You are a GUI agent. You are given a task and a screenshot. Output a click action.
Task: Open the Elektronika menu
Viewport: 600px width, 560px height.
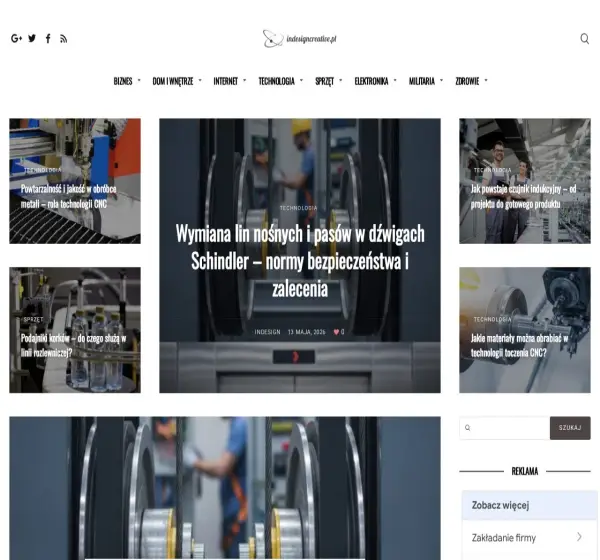click(371, 81)
